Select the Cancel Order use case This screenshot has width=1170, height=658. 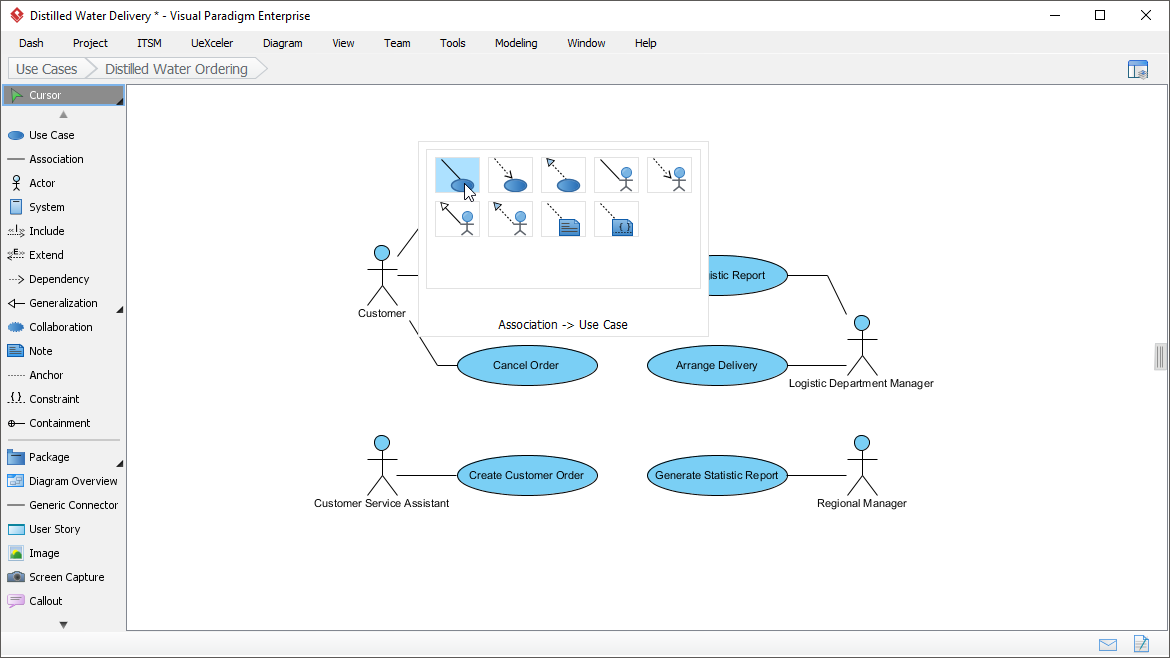(527, 366)
